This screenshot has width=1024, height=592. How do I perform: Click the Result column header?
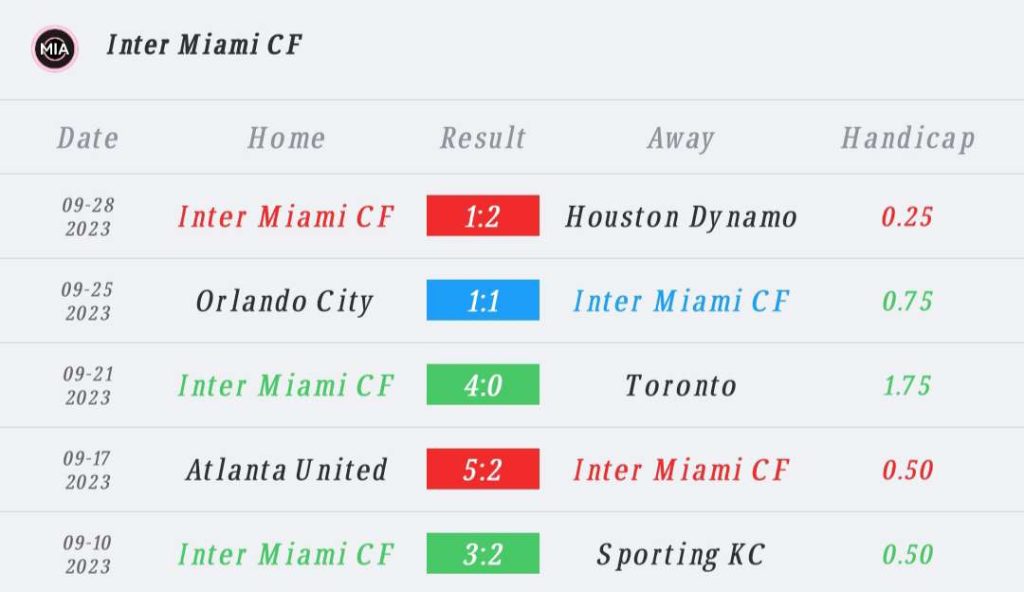(483, 138)
